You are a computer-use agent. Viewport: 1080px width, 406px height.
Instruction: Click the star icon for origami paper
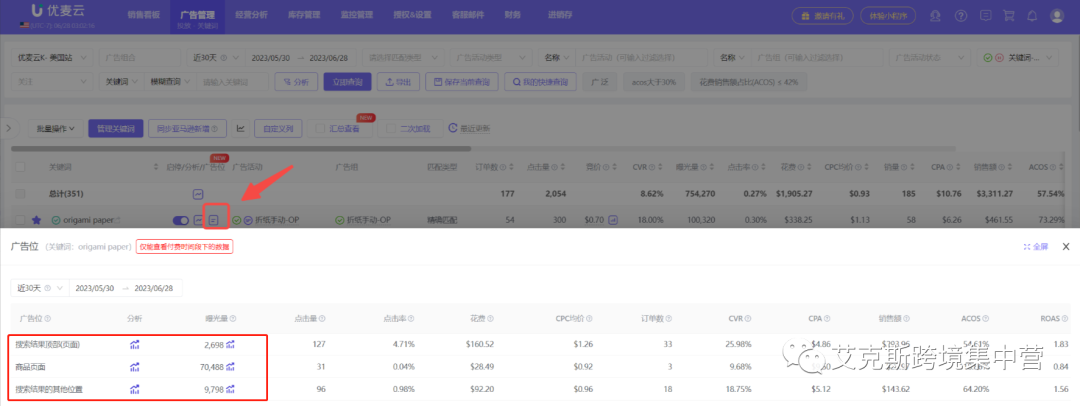pos(37,220)
